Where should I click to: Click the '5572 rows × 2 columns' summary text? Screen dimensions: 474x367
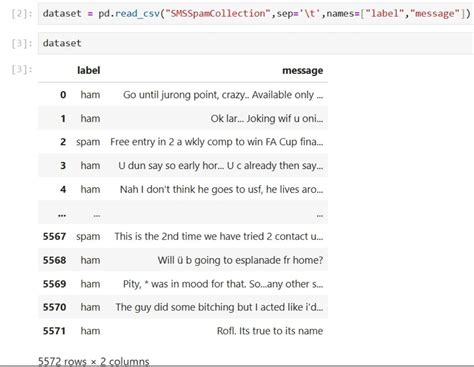pos(94,361)
